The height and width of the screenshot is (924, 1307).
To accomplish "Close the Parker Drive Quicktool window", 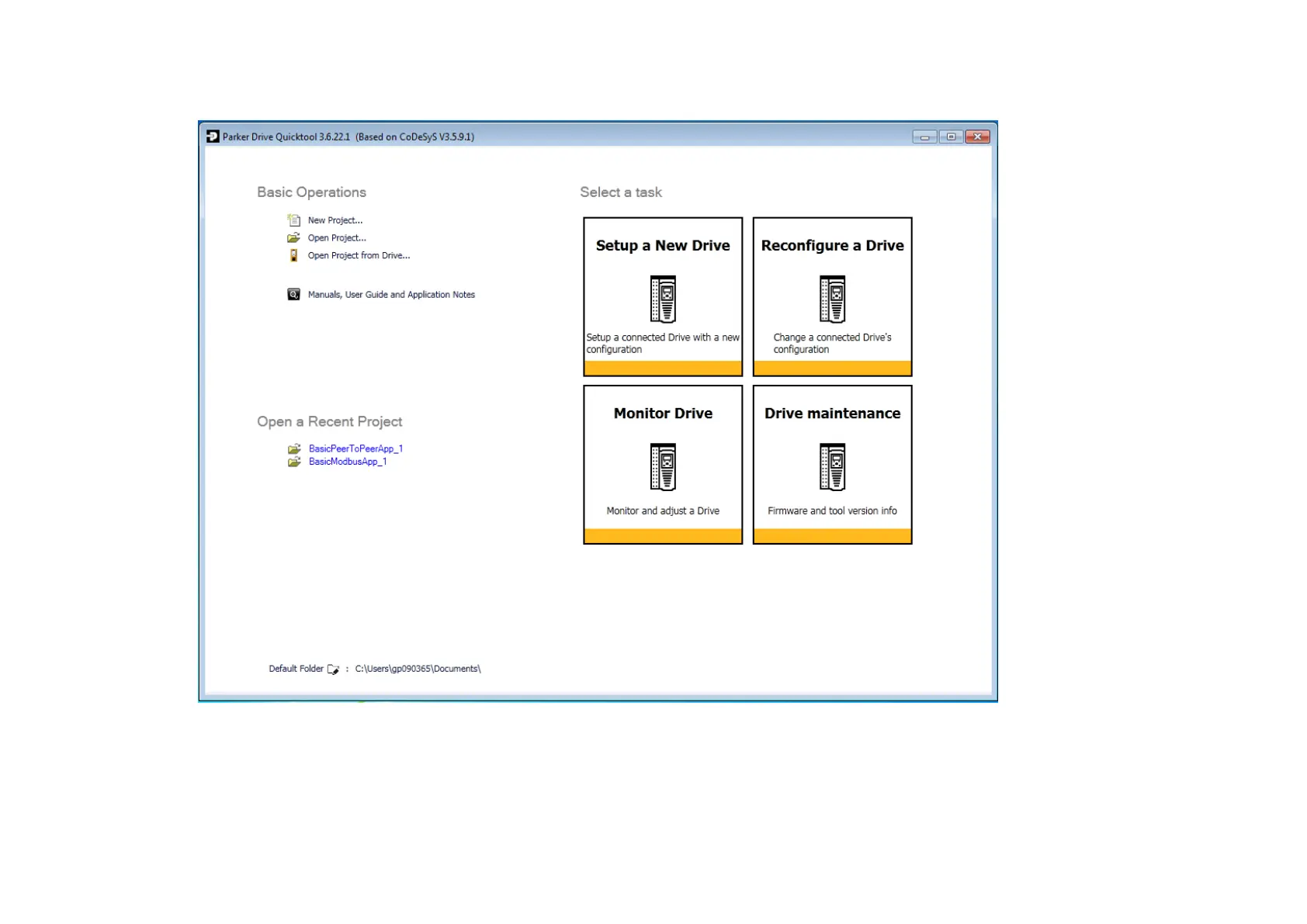I will (x=977, y=137).
